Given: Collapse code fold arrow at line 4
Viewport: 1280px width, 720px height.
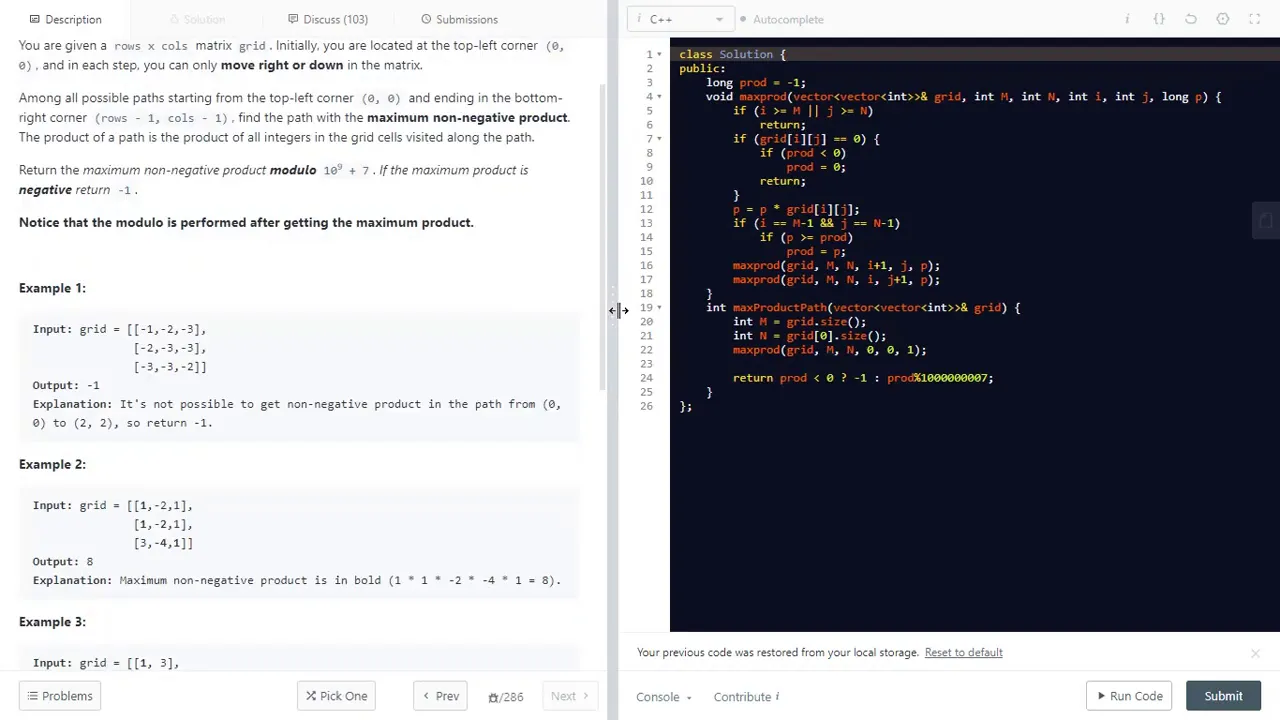Looking at the screenshot, I should pyautogui.click(x=661, y=97).
